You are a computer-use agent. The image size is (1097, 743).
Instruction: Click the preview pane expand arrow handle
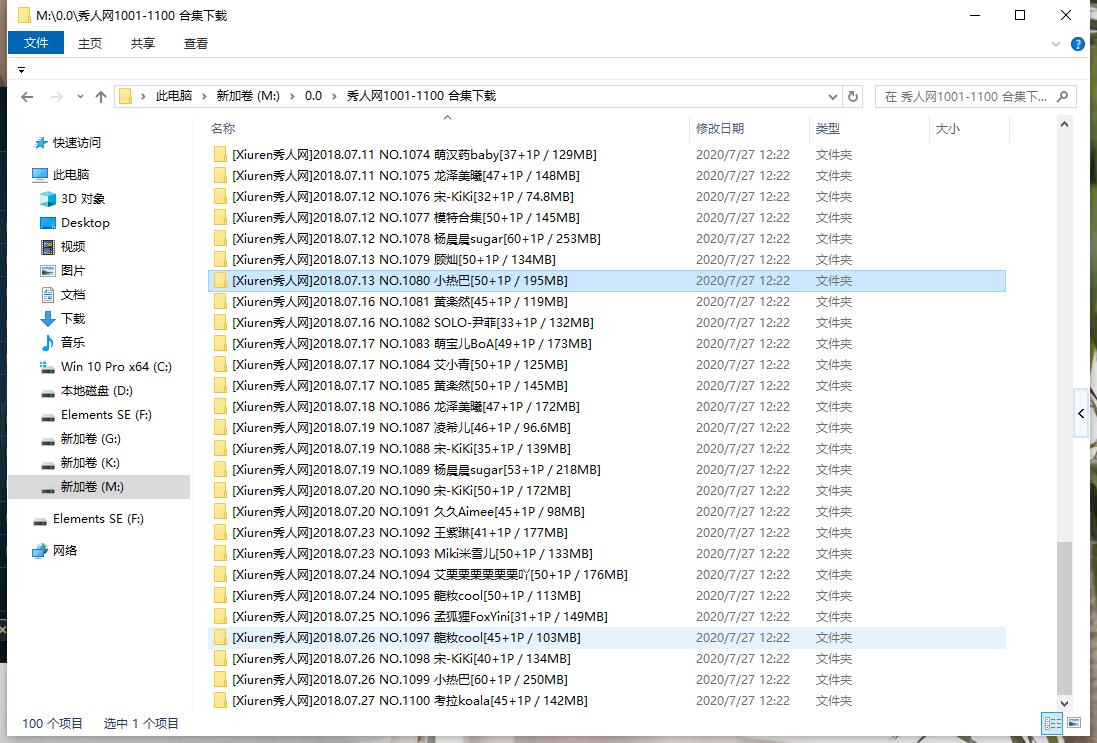[1081, 413]
